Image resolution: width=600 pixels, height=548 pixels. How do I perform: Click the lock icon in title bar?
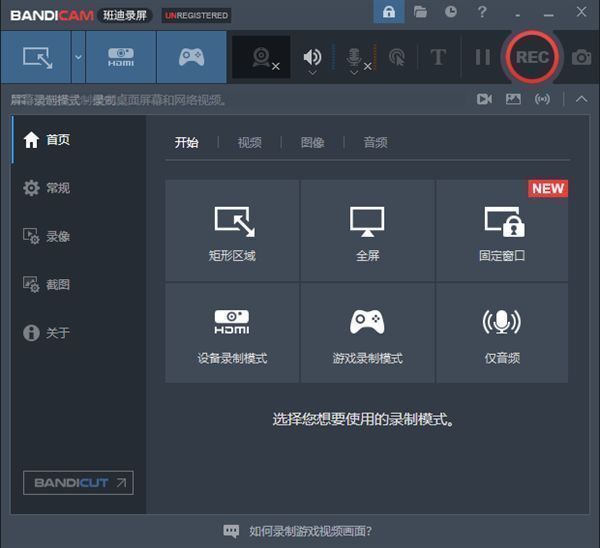pos(388,12)
